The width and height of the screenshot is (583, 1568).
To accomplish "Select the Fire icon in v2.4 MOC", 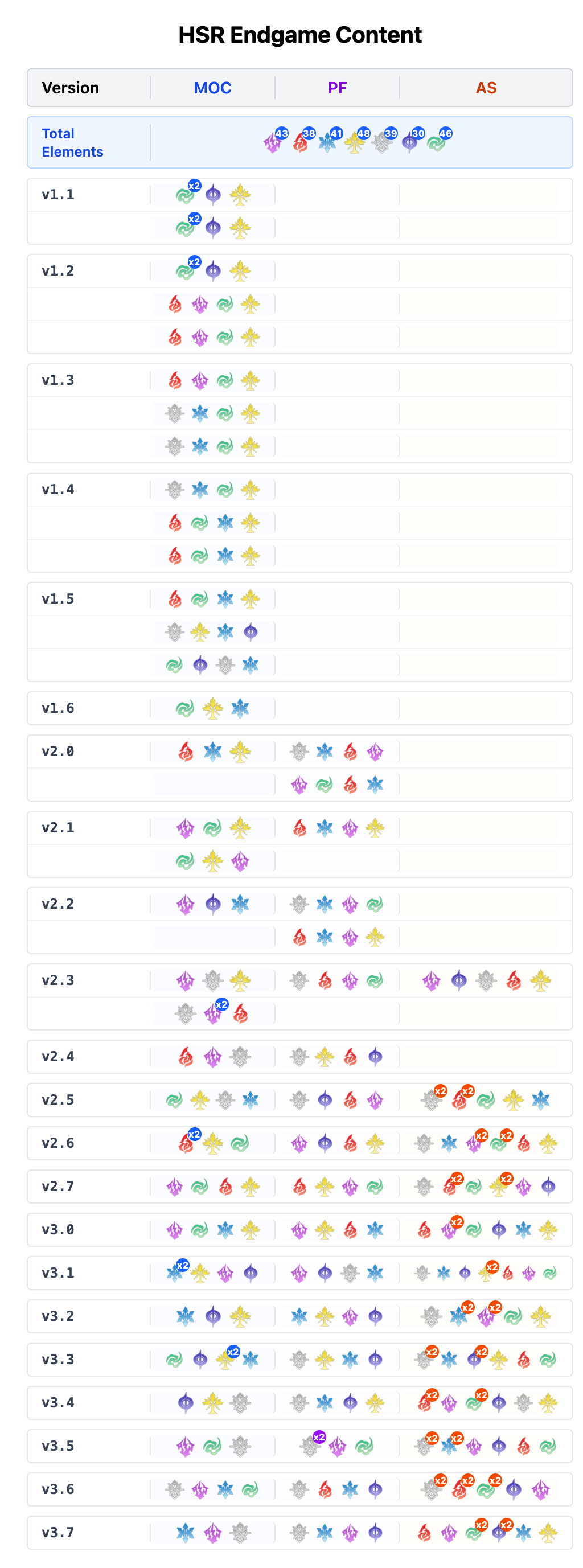I will coord(186,1057).
